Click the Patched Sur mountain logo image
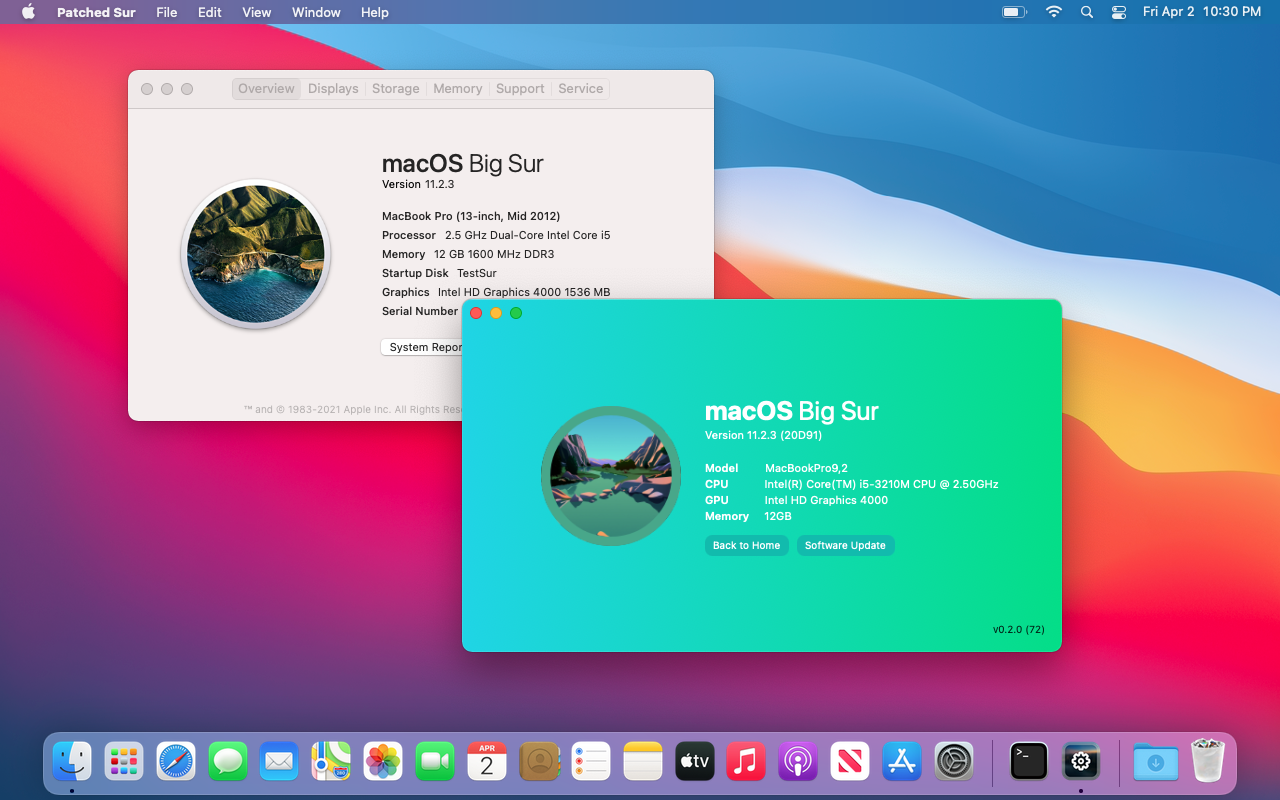Screen dimensions: 1280x800 (x=611, y=476)
